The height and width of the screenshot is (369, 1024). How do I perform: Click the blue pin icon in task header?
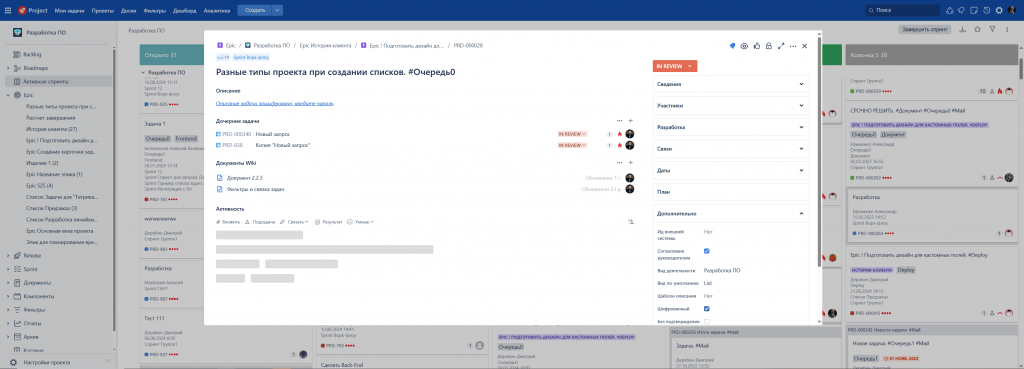tap(732, 46)
